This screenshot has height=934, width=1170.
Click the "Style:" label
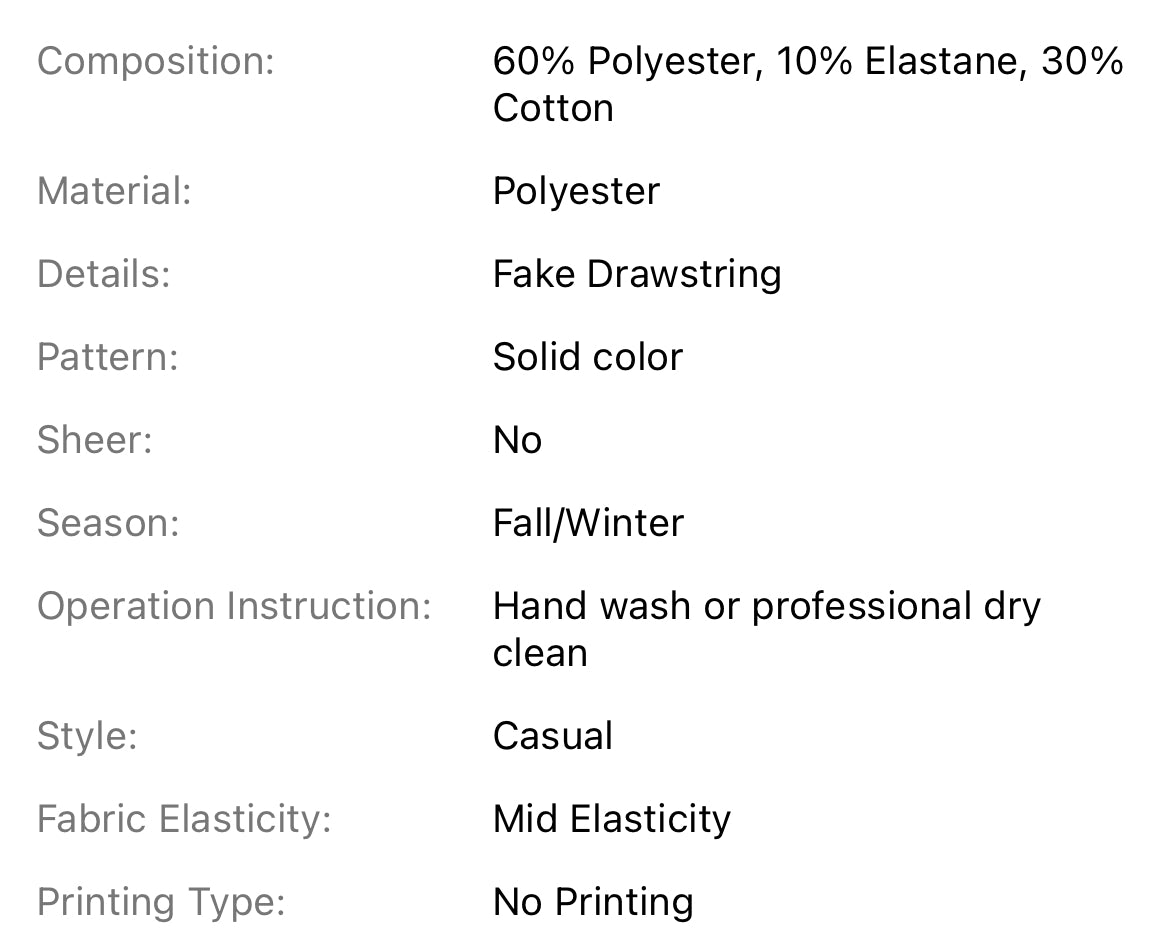pyautogui.click(x=87, y=736)
